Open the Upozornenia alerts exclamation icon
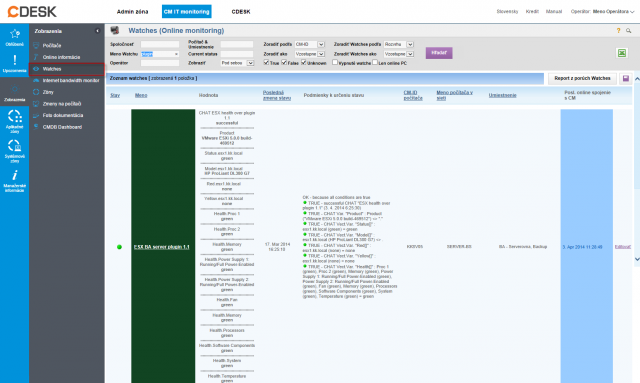This screenshot has height=383, width=640. [x=15, y=60]
